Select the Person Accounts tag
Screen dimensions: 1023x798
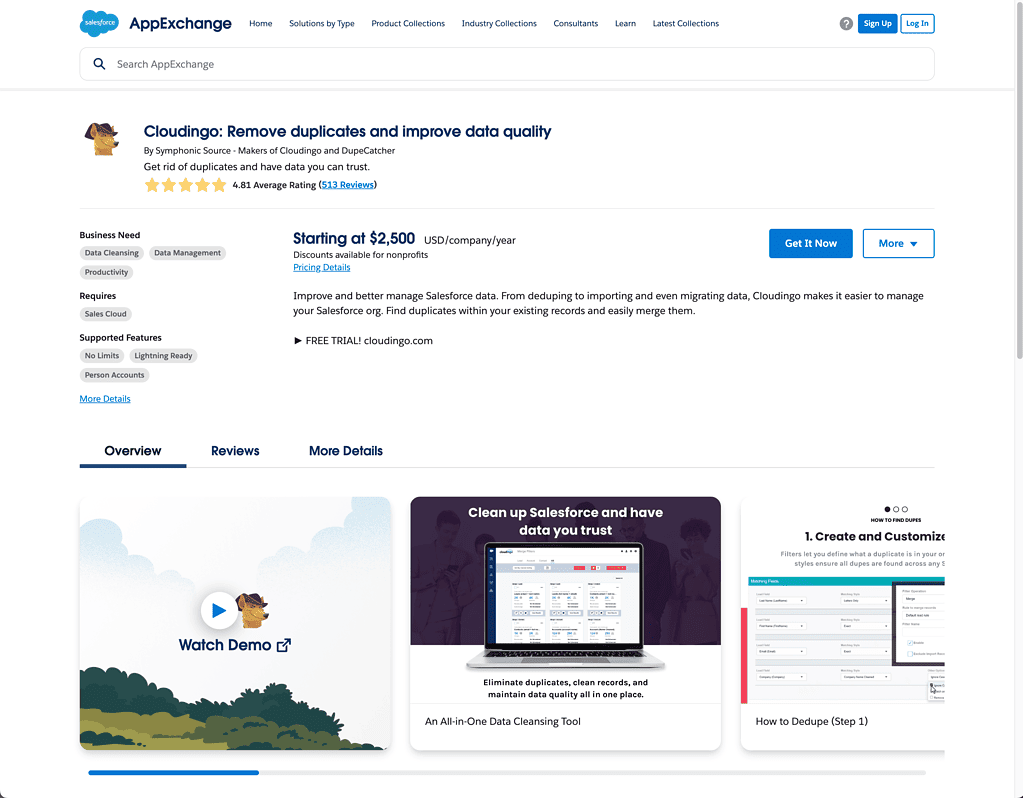[114, 375]
